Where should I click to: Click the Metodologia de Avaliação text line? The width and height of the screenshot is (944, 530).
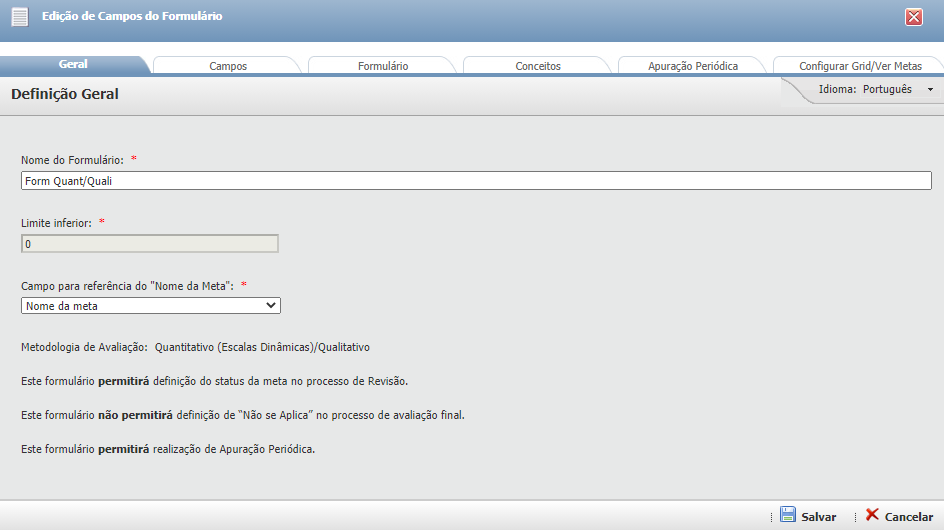[x=196, y=347]
